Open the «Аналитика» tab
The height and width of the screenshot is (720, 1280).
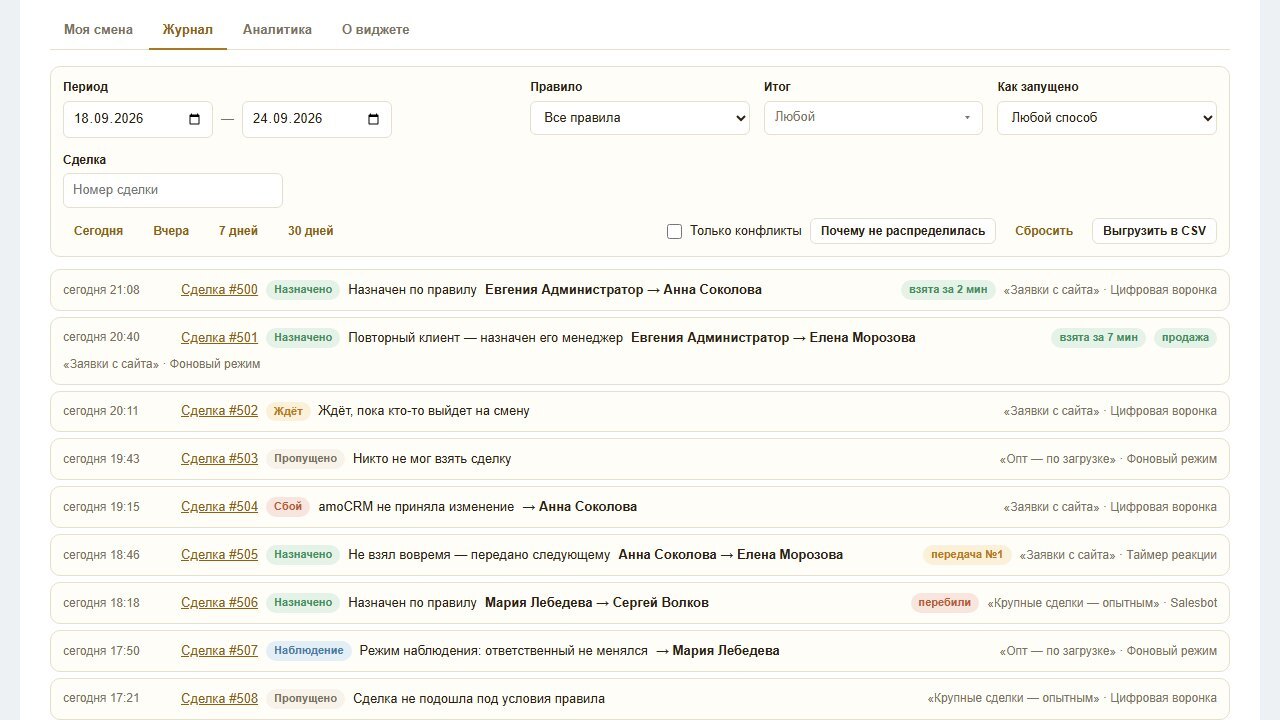277,29
